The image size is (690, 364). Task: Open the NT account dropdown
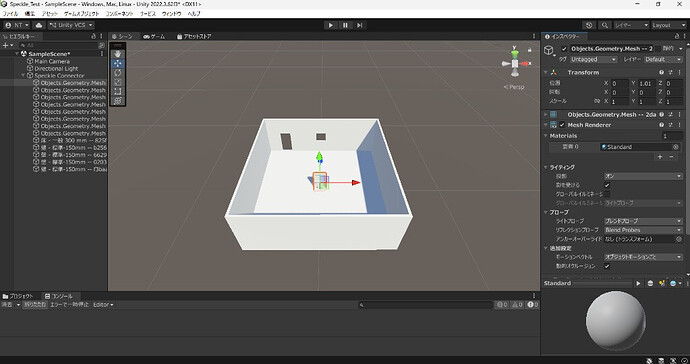[17, 25]
